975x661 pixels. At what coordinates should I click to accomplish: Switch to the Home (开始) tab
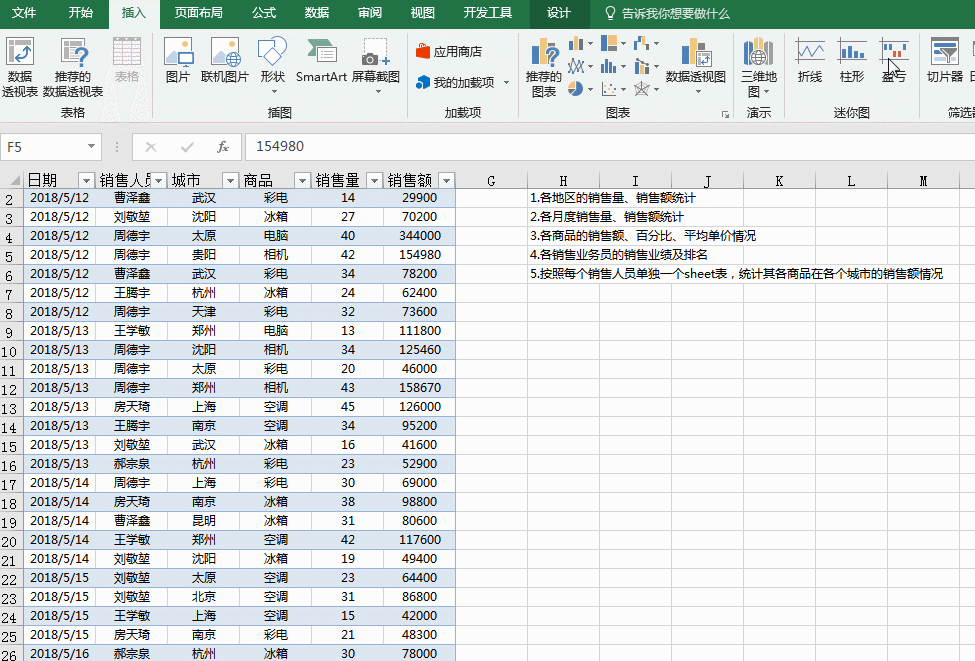[x=80, y=13]
